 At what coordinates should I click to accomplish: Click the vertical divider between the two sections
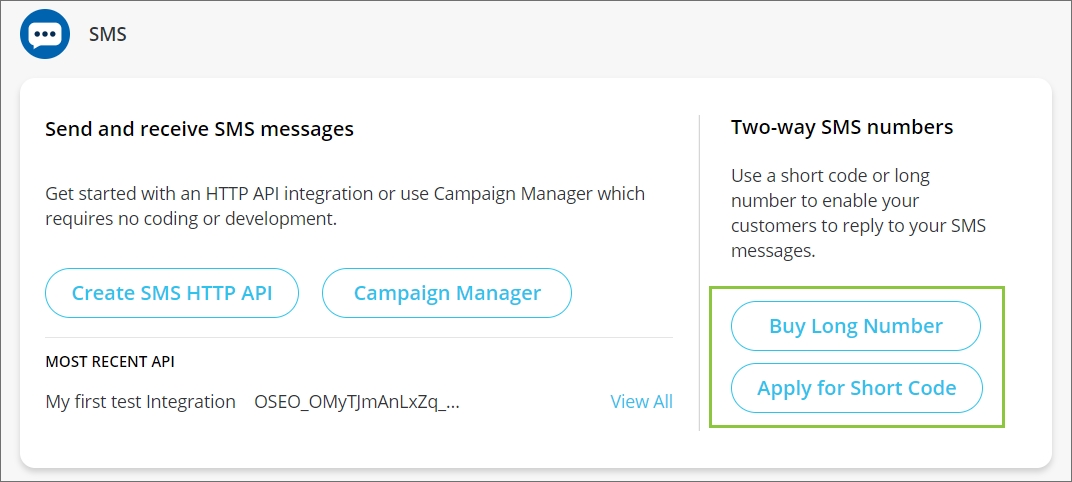699,272
